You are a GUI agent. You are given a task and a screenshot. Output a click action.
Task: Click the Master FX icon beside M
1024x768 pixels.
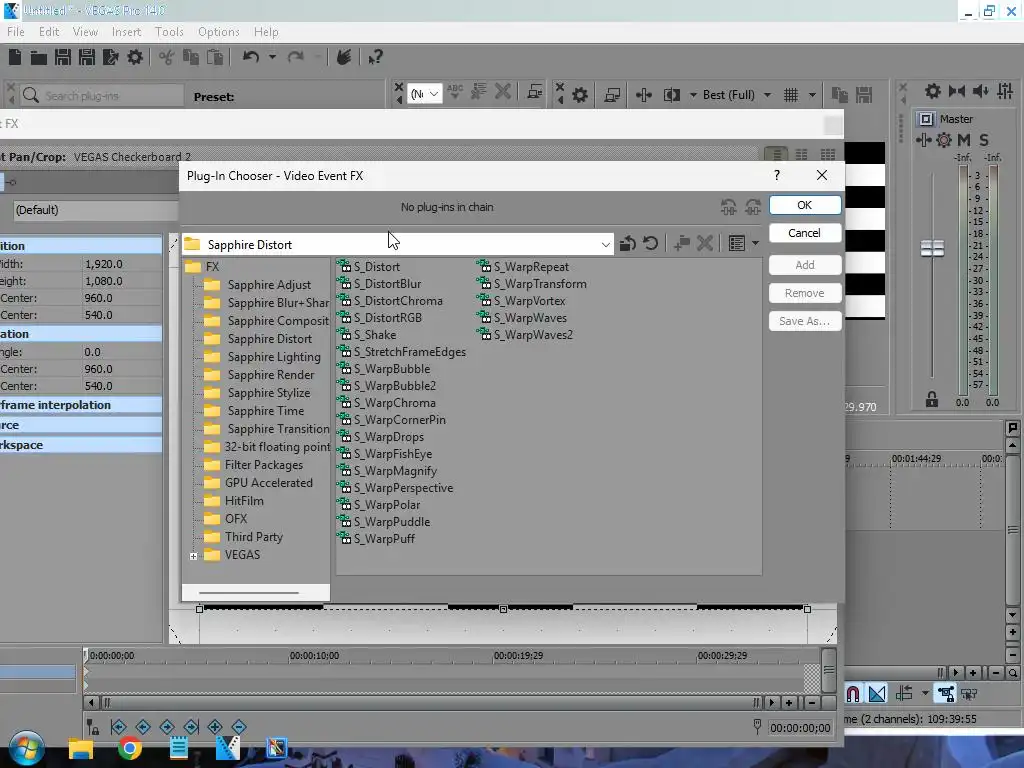[944, 140]
